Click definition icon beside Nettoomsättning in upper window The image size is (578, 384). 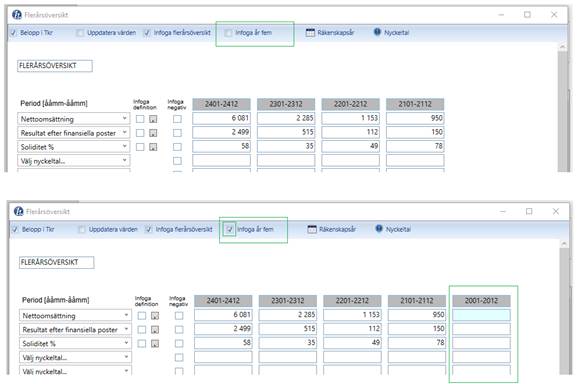[153, 119]
